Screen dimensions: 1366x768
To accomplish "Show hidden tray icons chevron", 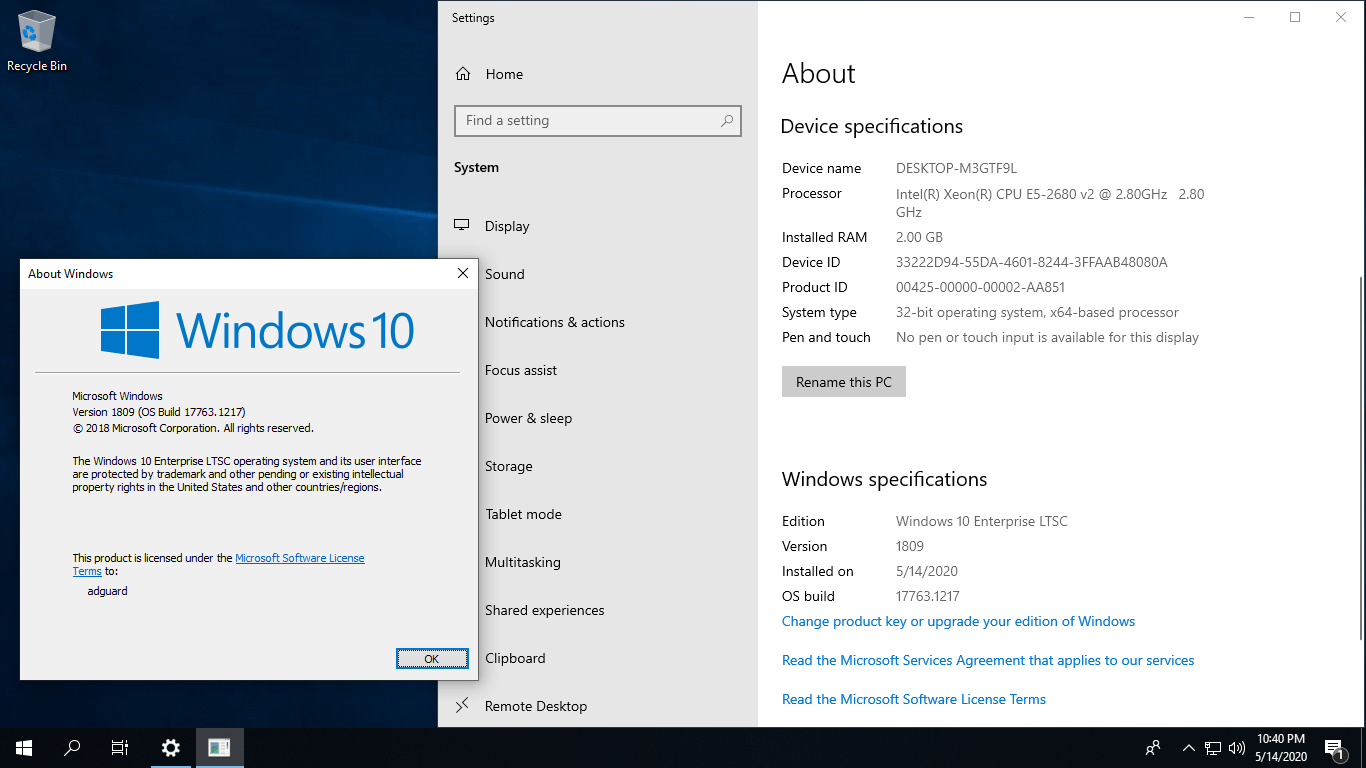I will click(x=1189, y=747).
